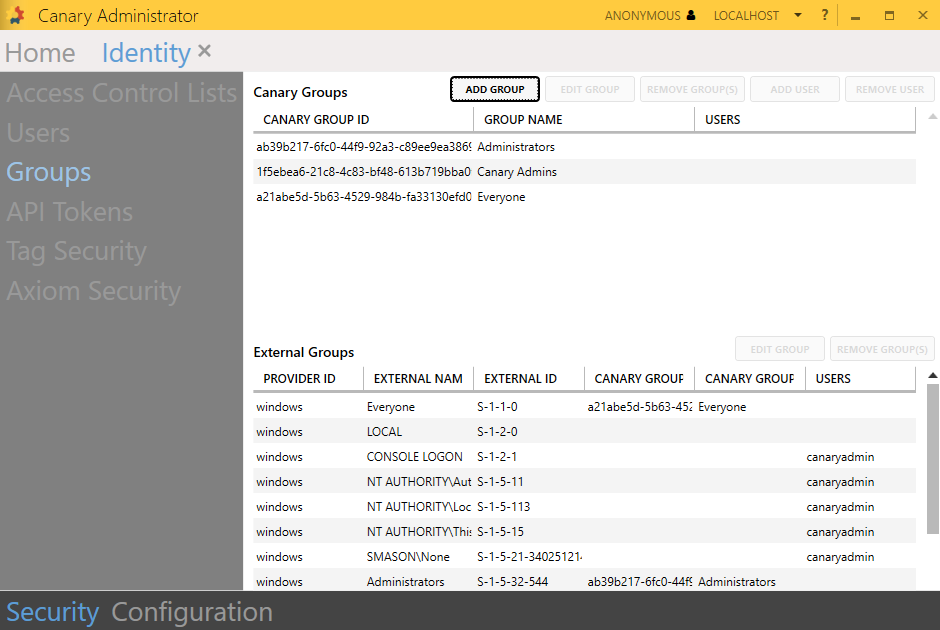
Task: Click the Canary Administrator logo icon
Action: 17,16
